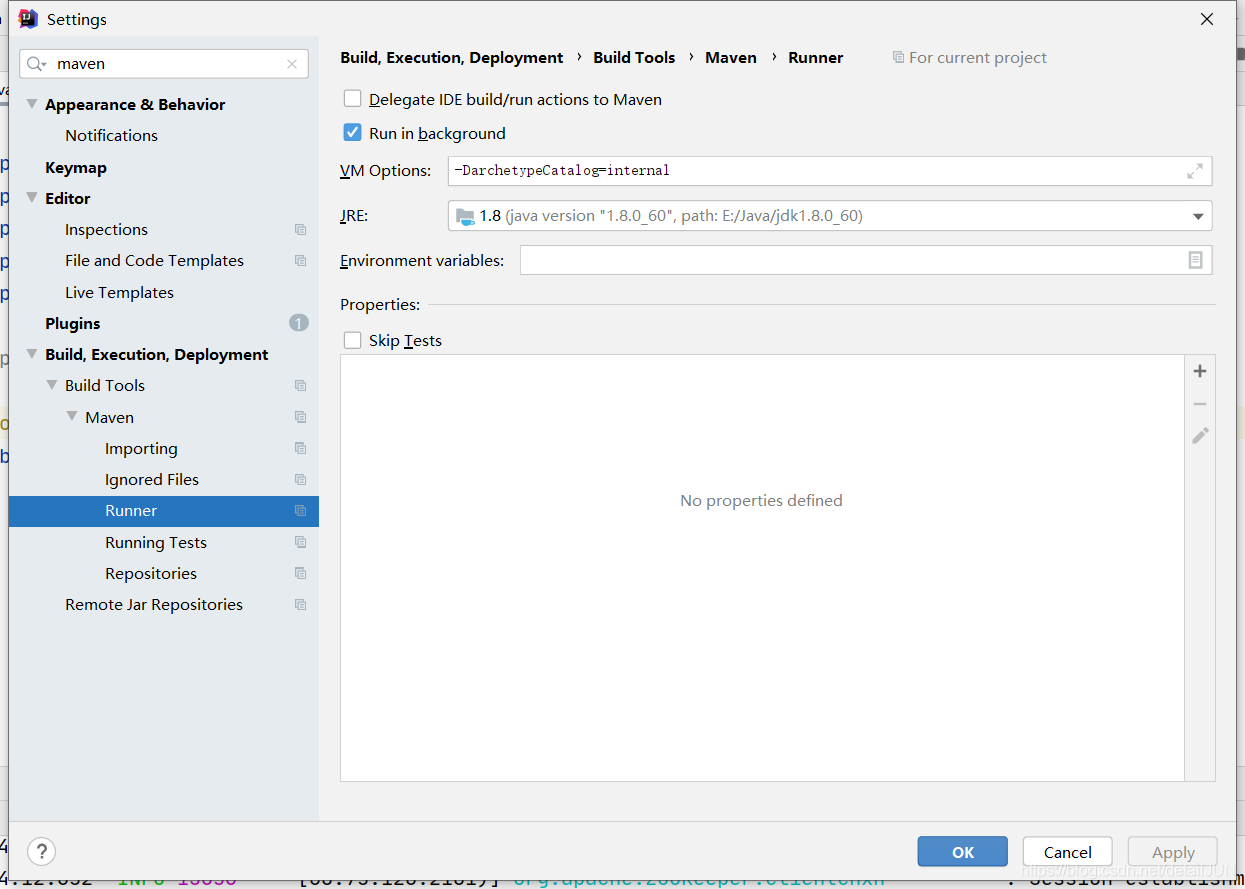Viewport: 1245px width, 889px height.
Task: Click the 'No properties defined' placeholder text
Action: click(x=761, y=501)
